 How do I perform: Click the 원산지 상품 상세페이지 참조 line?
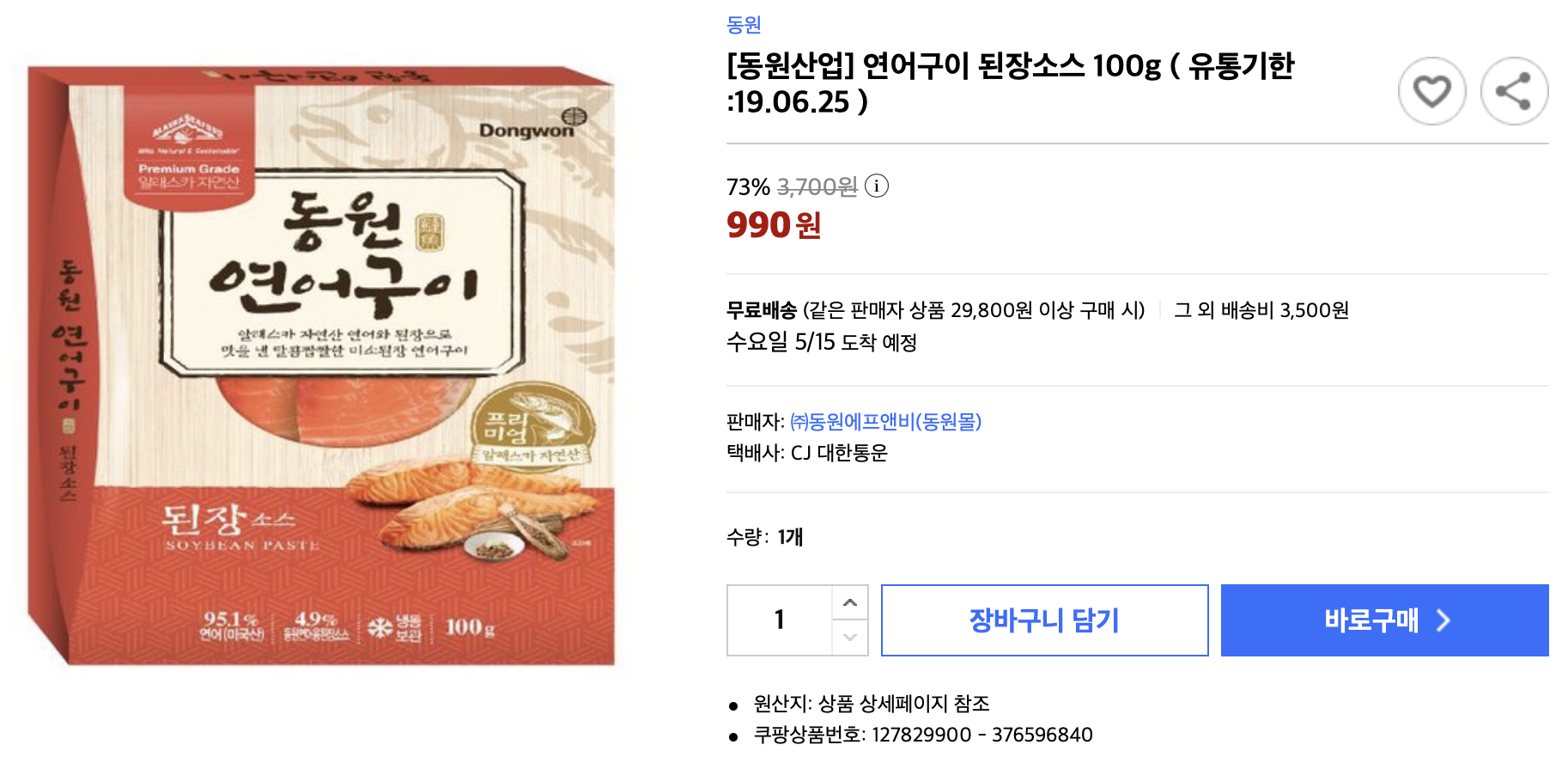[871, 704]
